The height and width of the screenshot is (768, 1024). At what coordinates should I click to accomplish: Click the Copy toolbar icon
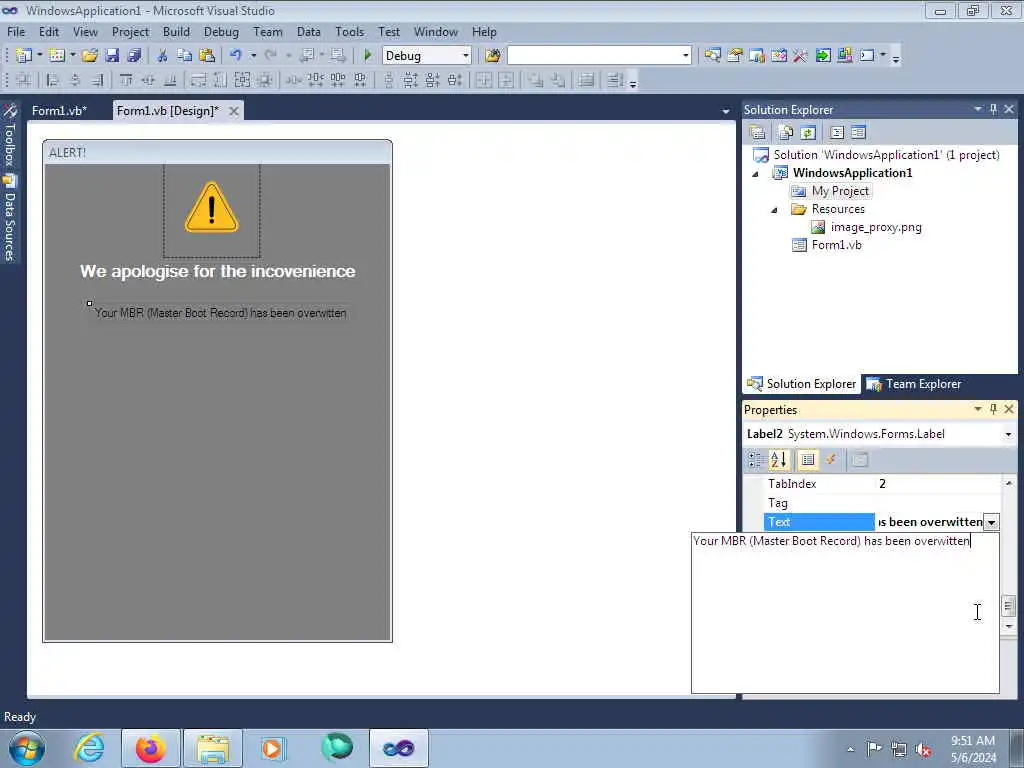click(x=185, y=56)
